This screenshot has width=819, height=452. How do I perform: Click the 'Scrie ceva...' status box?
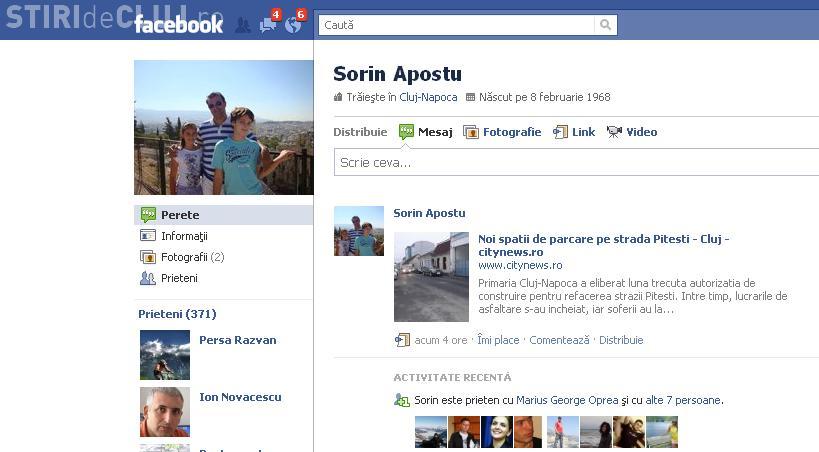pyautogui.click(x=575, y=162)
